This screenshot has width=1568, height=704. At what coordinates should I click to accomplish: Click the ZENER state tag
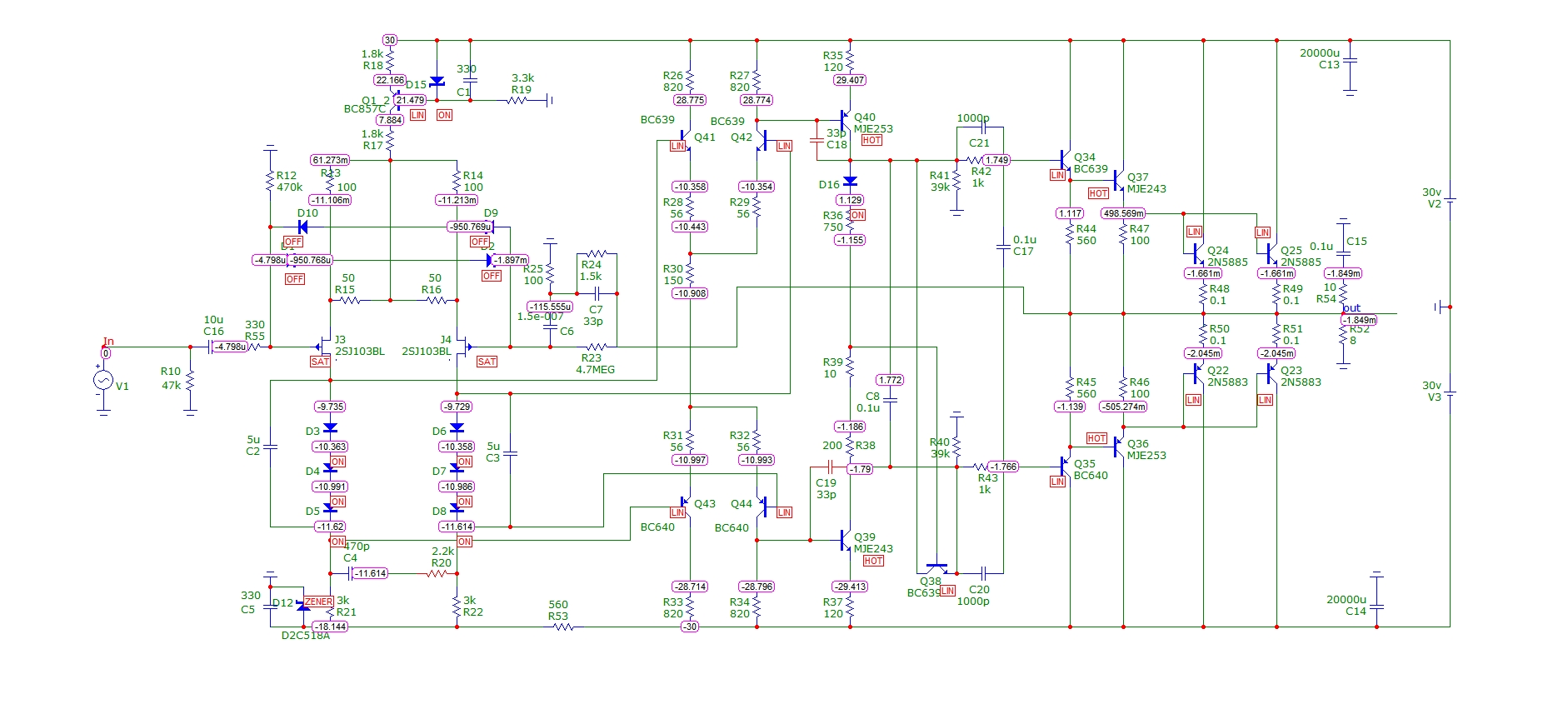318,602
